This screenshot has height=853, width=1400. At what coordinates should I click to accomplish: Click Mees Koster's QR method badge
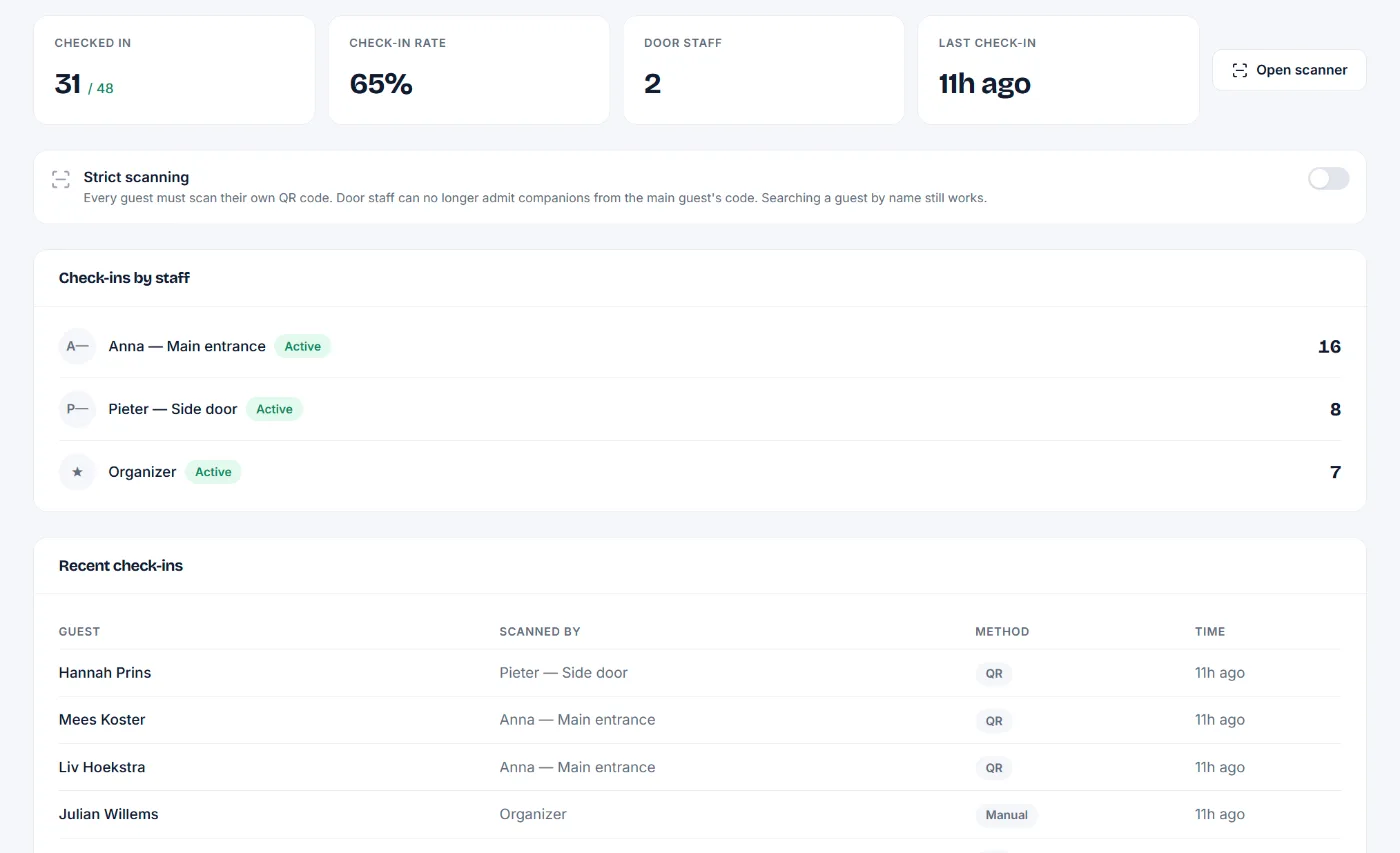coord(994,721)
